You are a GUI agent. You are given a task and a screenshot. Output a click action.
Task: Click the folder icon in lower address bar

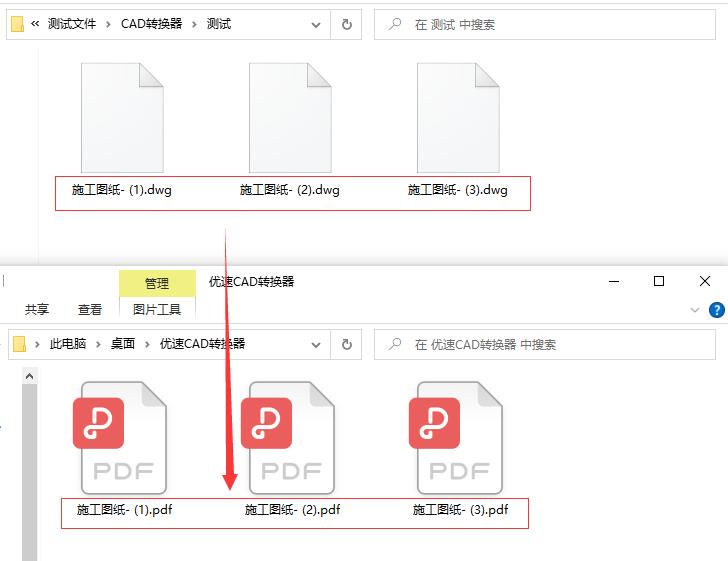tap(19, 344)
